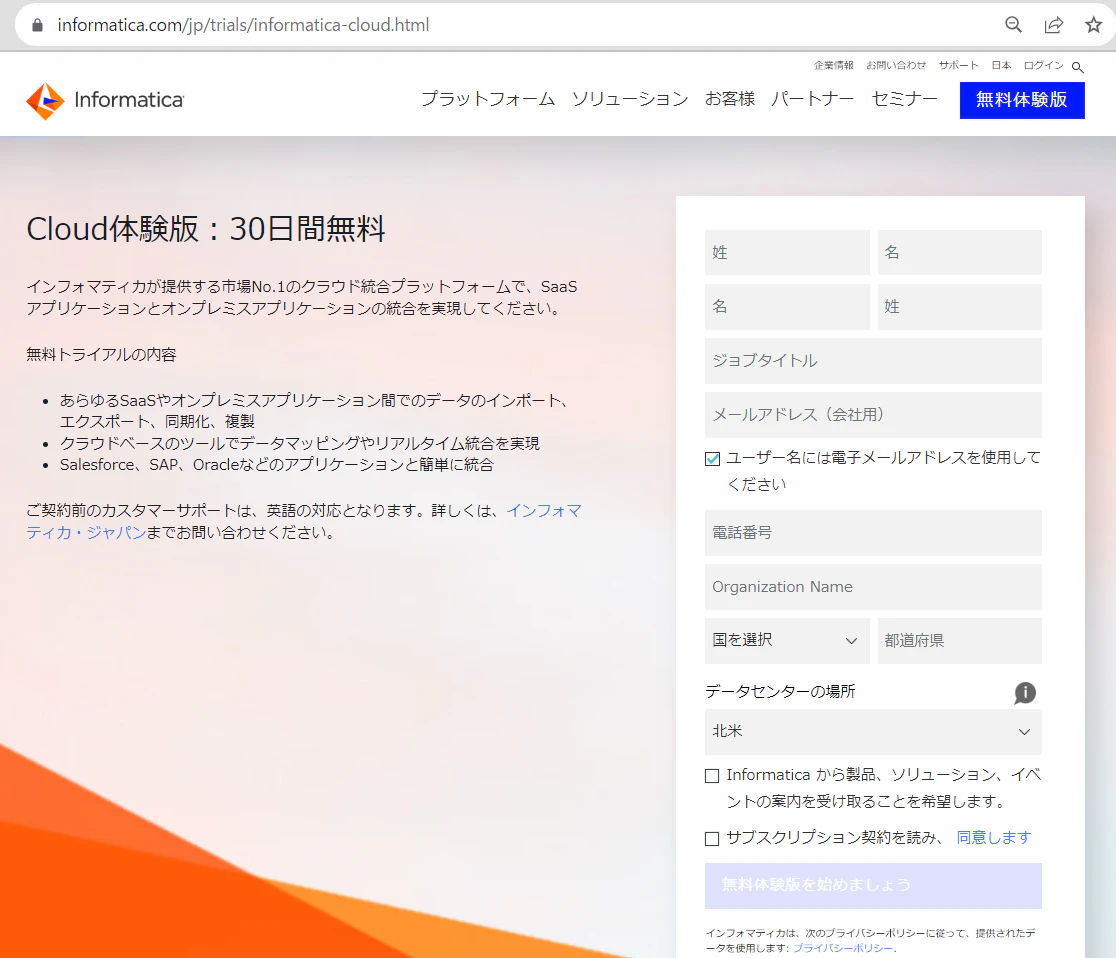
Task: Open the お客様 menu
Action: [730, 99]
